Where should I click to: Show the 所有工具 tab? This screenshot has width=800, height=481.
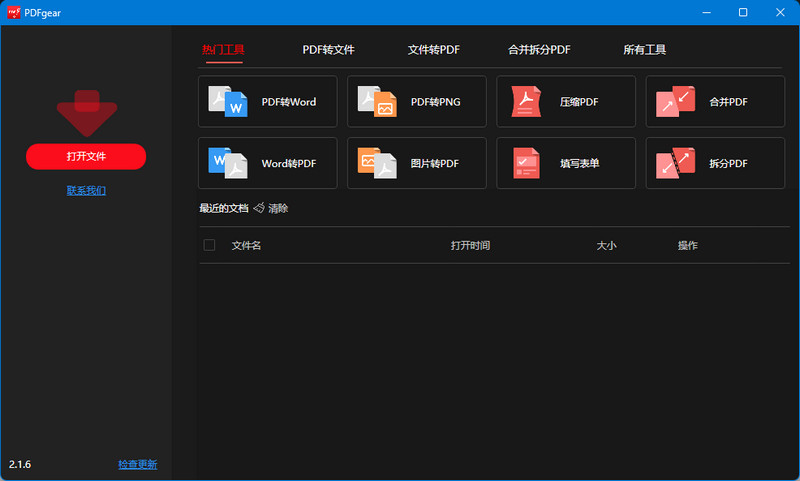tap(644, 50)
